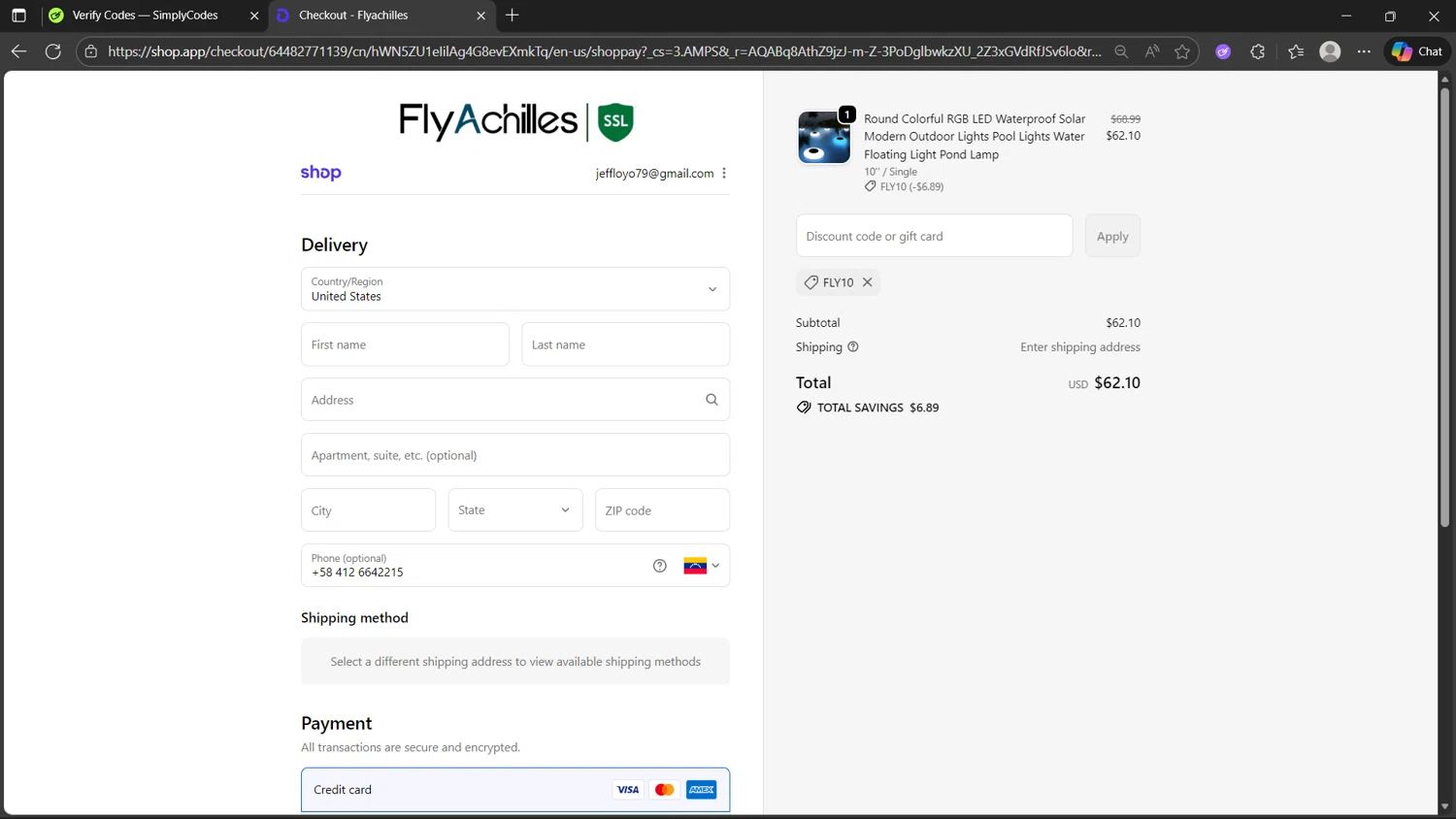Focus the Address field

click(x=515, y=400)
